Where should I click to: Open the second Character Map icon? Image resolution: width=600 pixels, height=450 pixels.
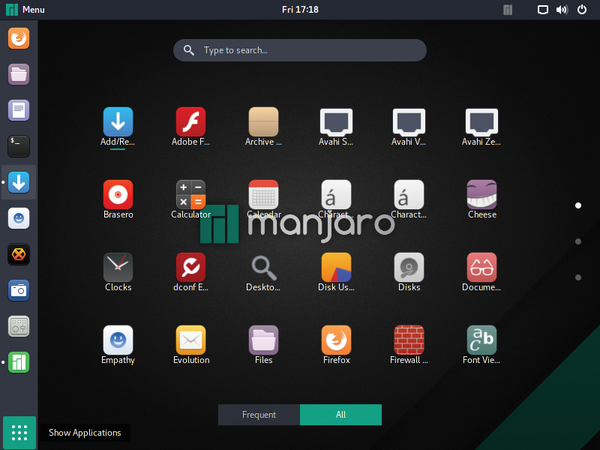click(x=409, y=195)
